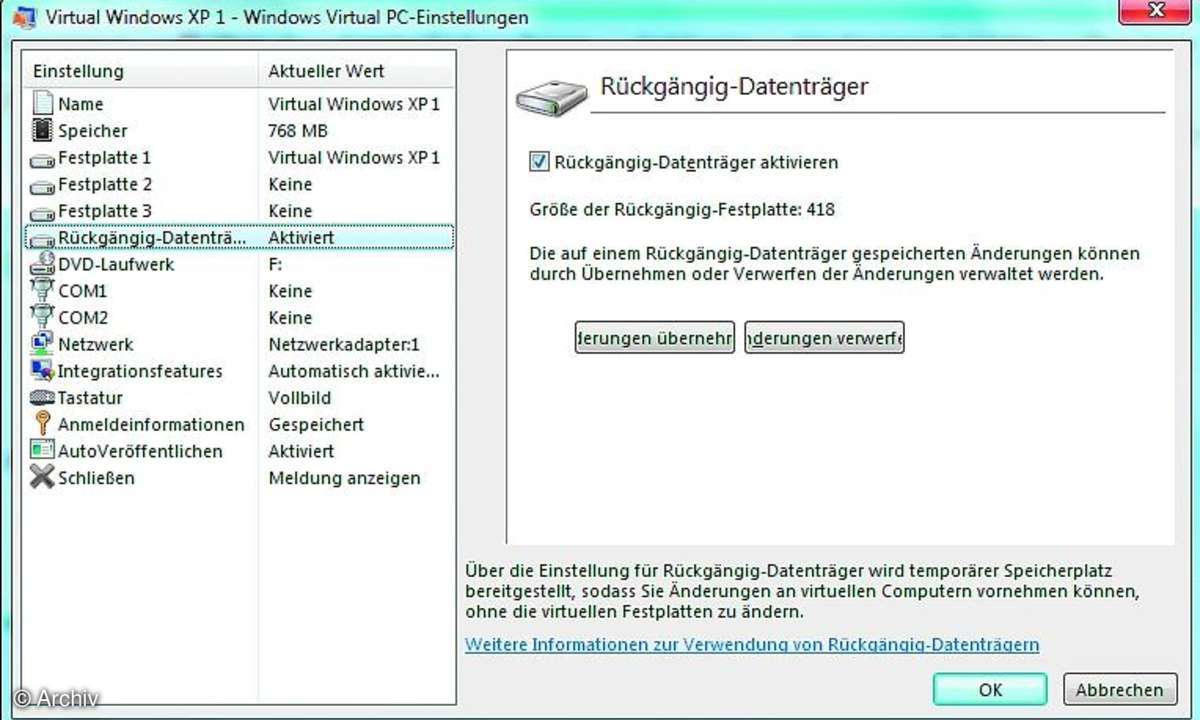The width and height of the screenshot is (1200, 720).
Task: Select the Festplatte 3 setting
Action: coord(240,212)
